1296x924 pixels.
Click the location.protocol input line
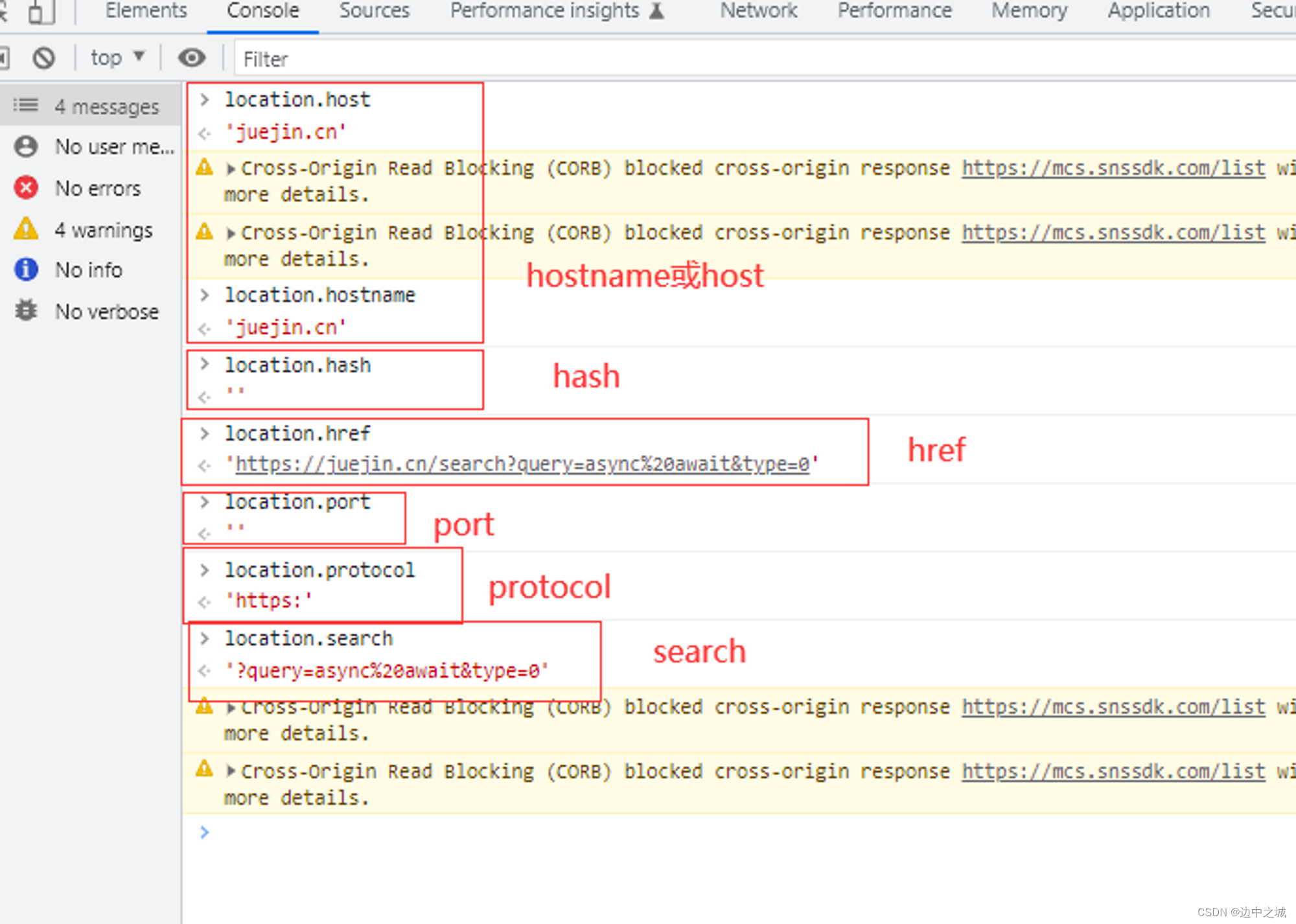tap(319, 570)
